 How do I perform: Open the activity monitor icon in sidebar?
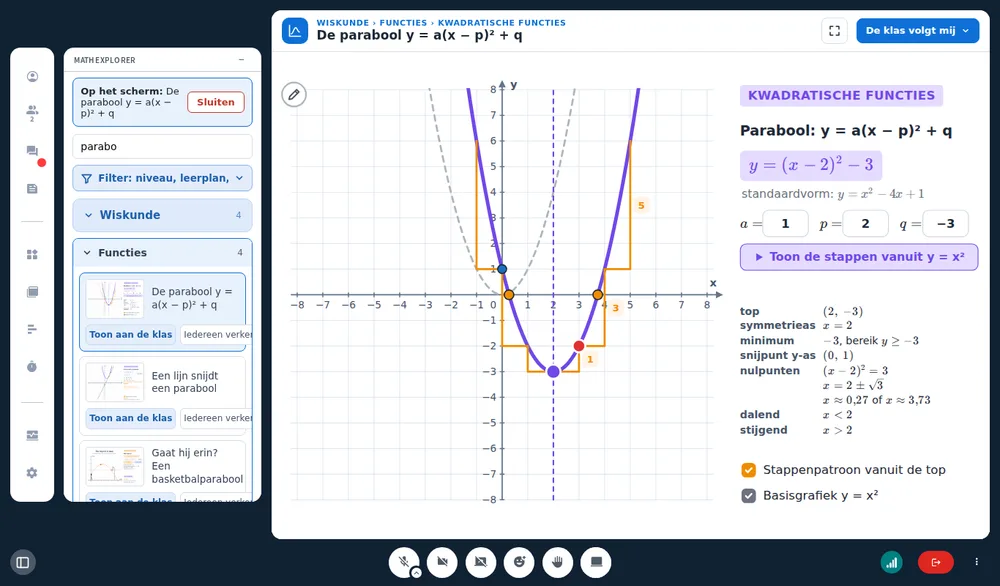click(32, 436)
